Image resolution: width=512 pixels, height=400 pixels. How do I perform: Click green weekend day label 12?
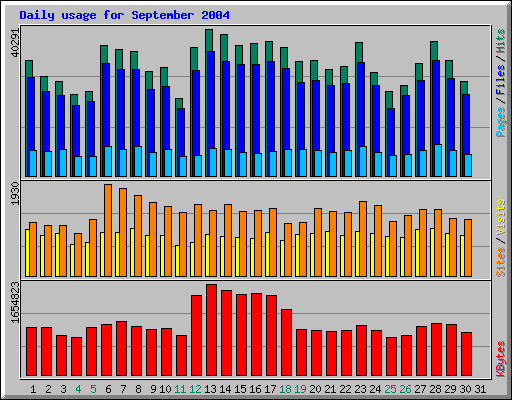click(195, 389)
